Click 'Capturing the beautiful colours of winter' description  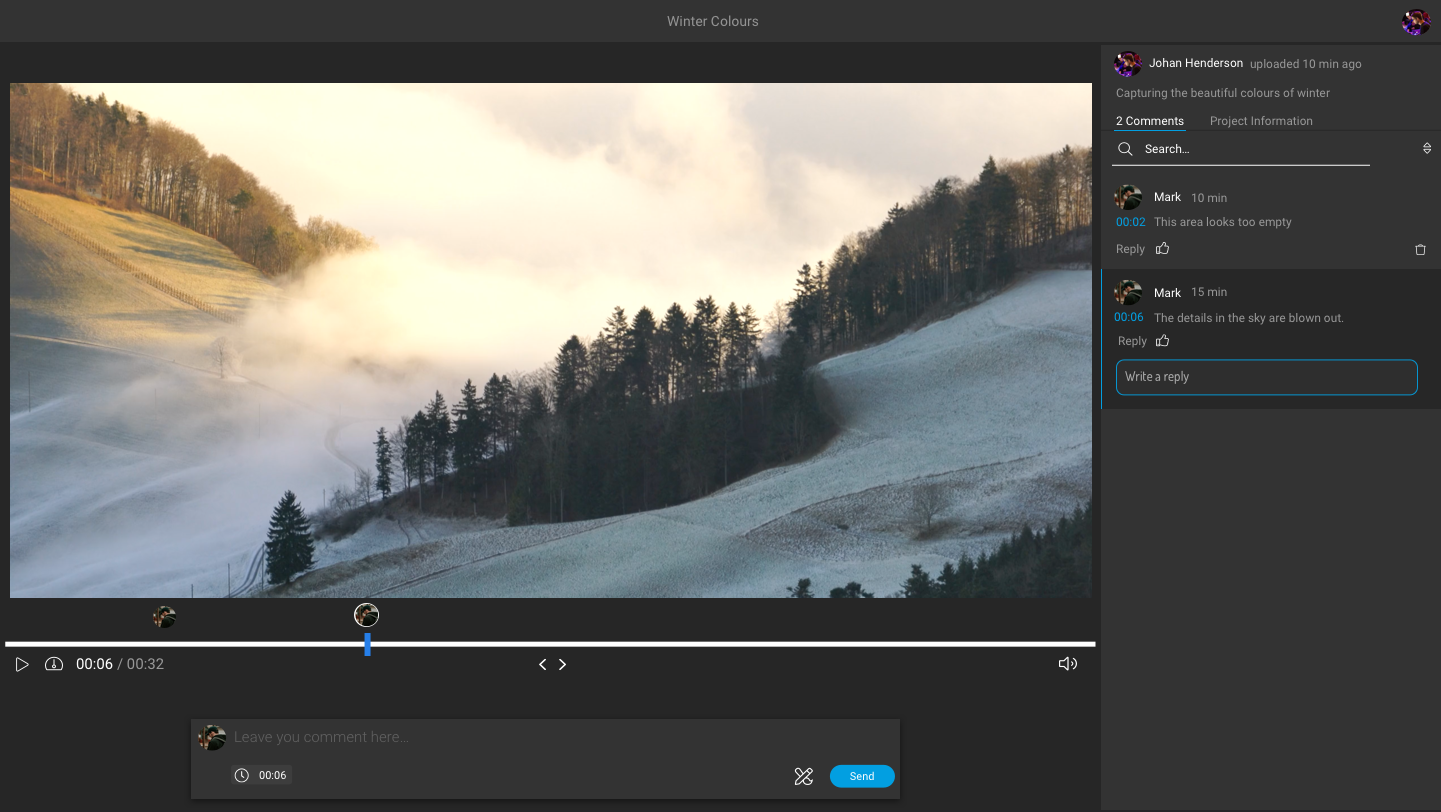click(x=1223, y=93)
